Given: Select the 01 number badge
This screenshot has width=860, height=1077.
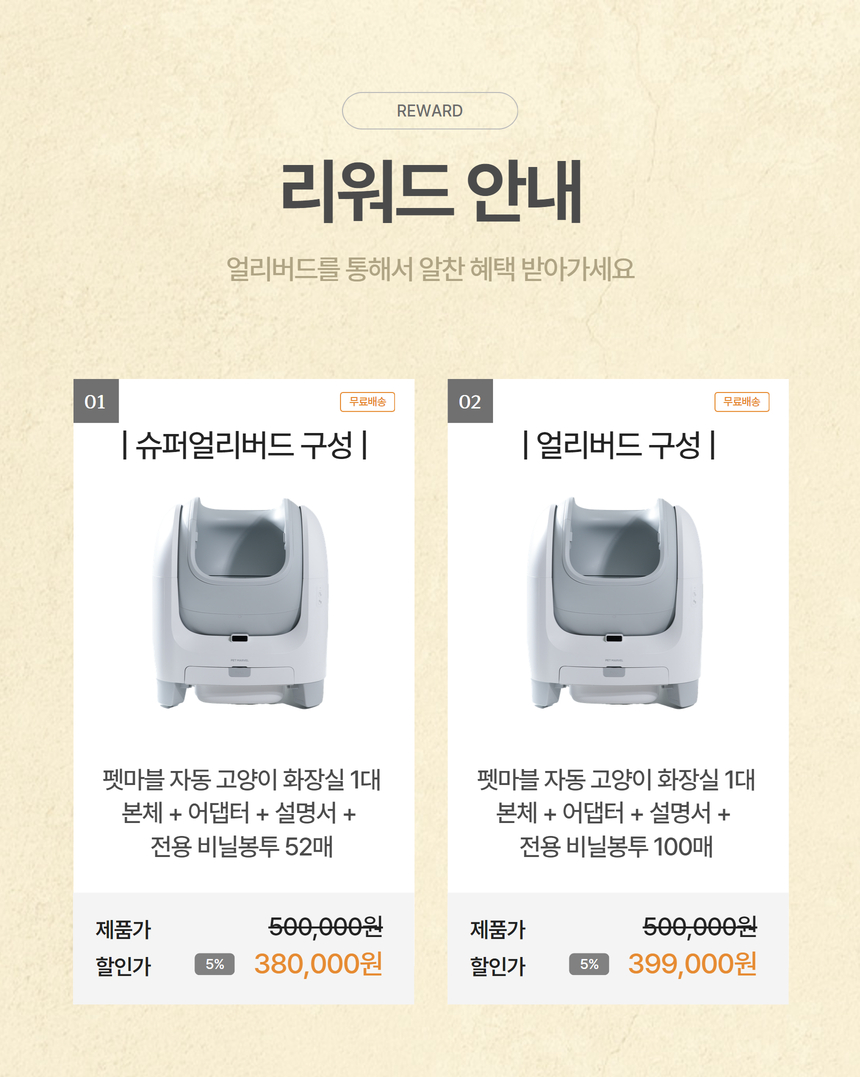Looking at the screenshot, I should [x=95, y=401].
